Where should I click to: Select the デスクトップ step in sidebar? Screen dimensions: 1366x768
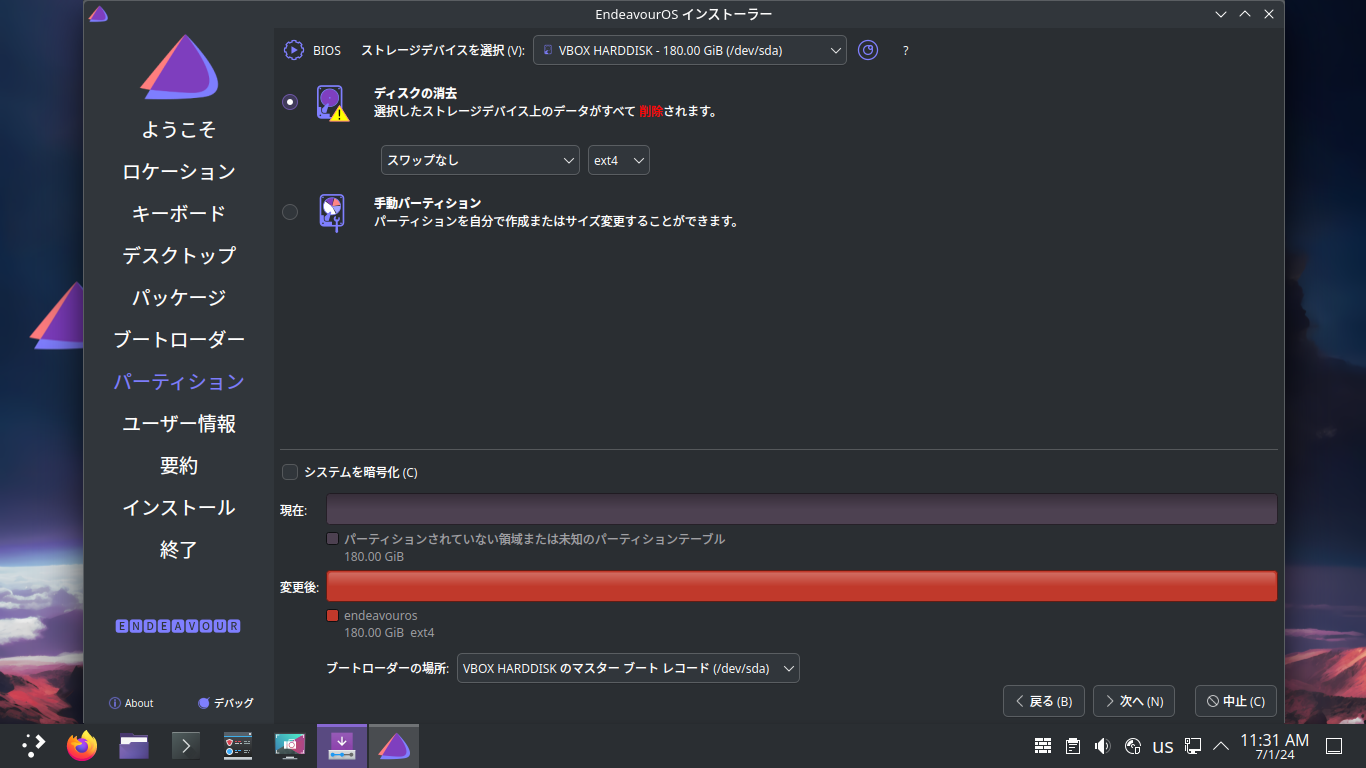click(x=179, y=256)
